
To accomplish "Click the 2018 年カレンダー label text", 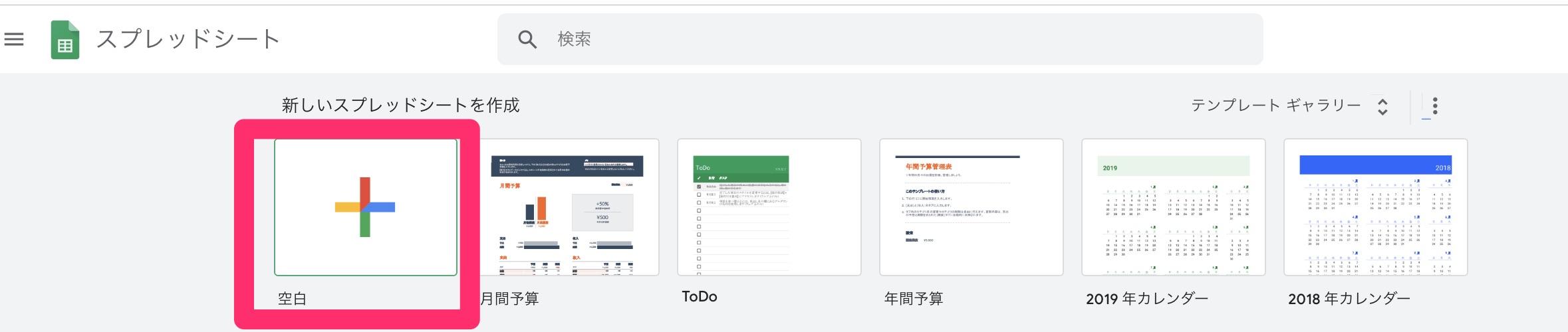I will coord(1349,299).
